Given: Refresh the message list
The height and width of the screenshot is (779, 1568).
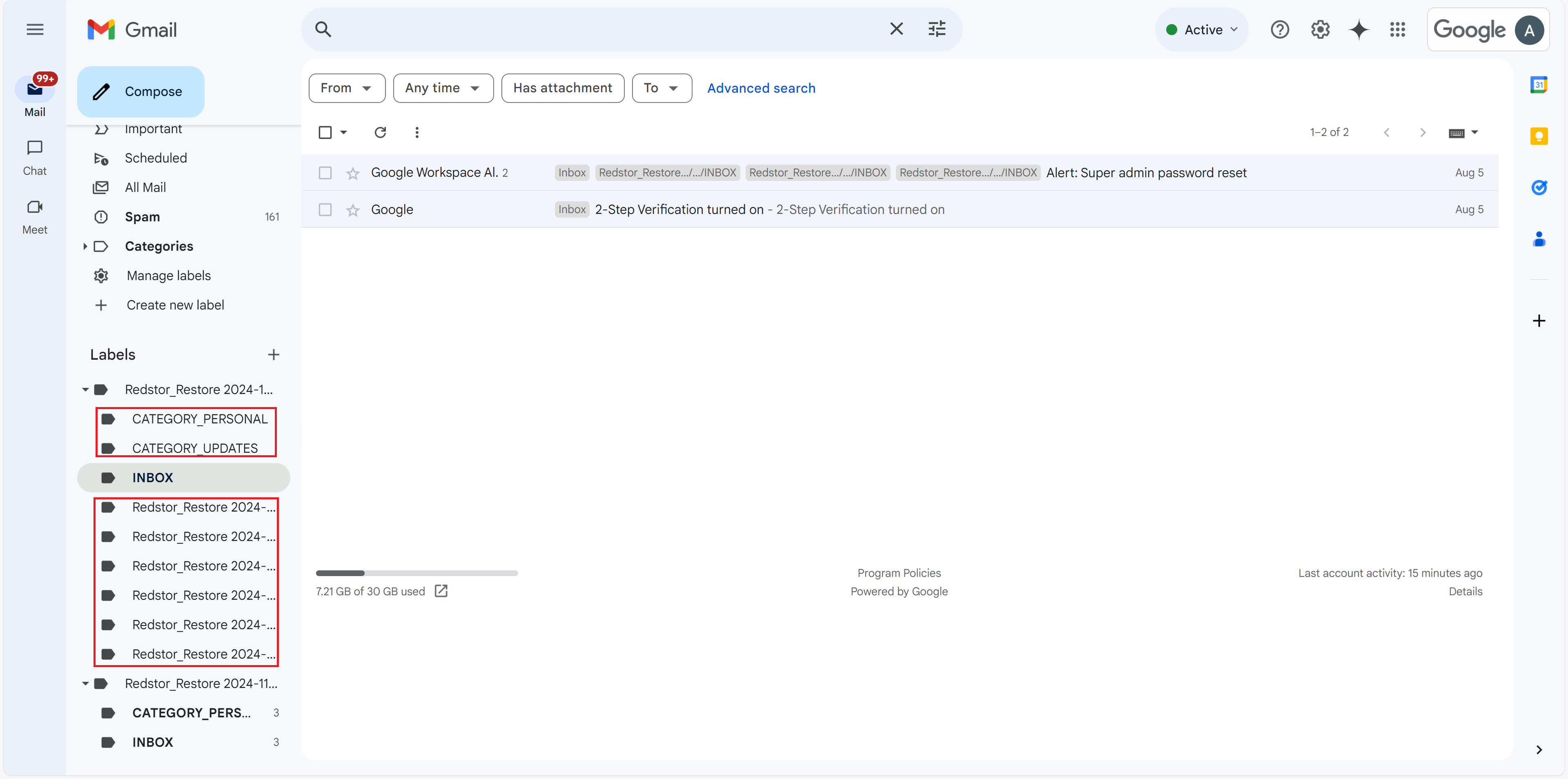Looking at the screenshot, I should coord(380,132).
